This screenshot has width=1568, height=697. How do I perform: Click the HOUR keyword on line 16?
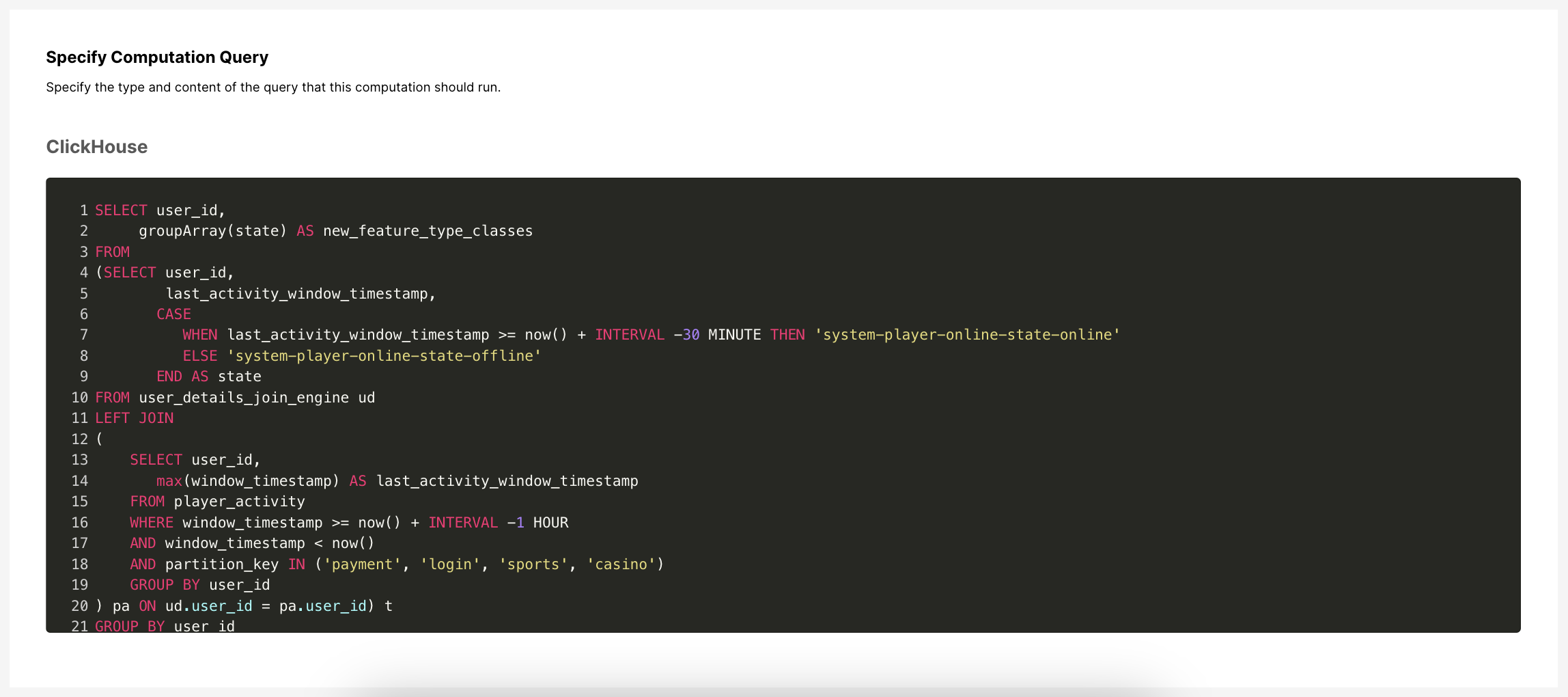[x=550, y=523]
